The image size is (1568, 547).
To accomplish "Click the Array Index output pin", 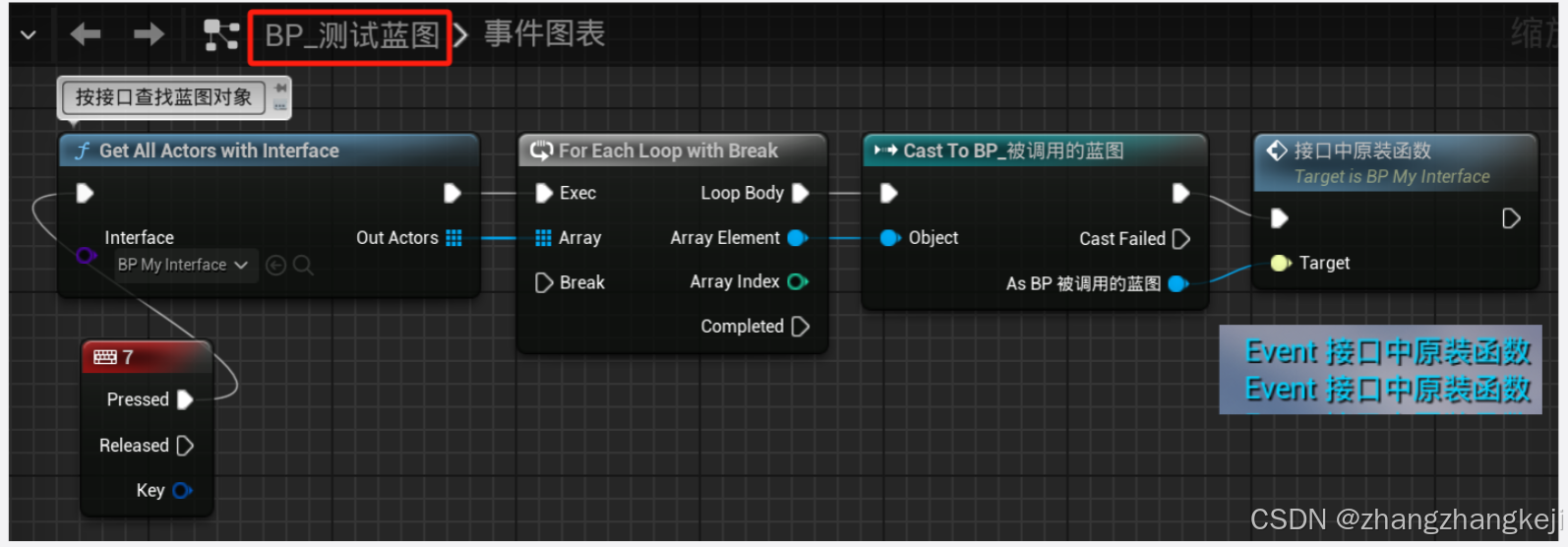I will (798, 282).
